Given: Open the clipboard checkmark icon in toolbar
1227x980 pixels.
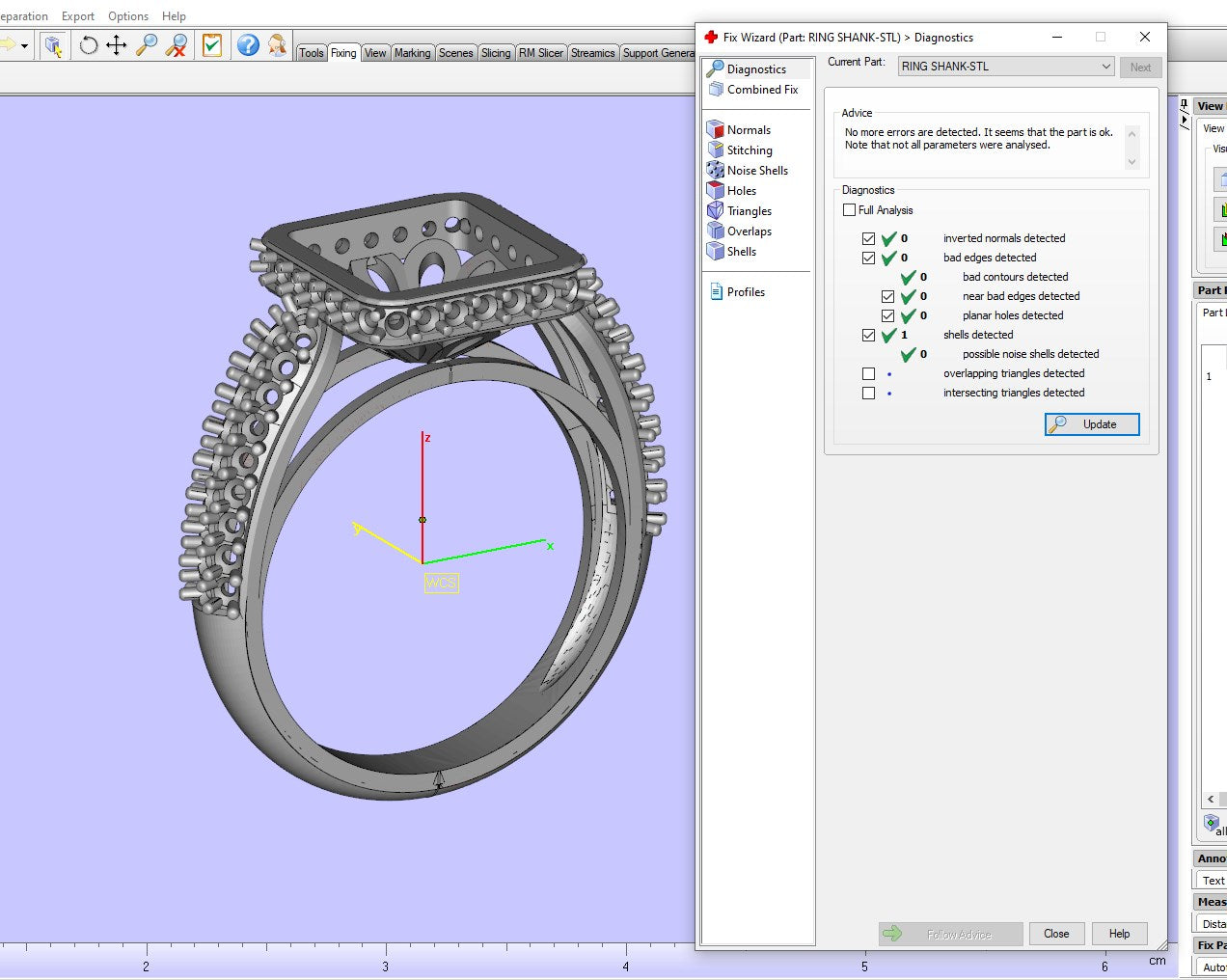Looking at the screenshot, I should click(212, 45).
